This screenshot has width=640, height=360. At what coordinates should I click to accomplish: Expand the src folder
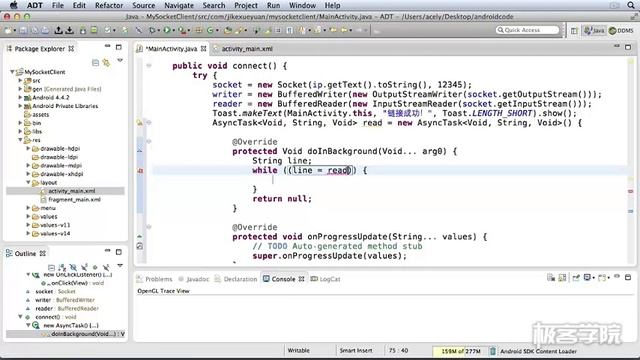point(20,80)
